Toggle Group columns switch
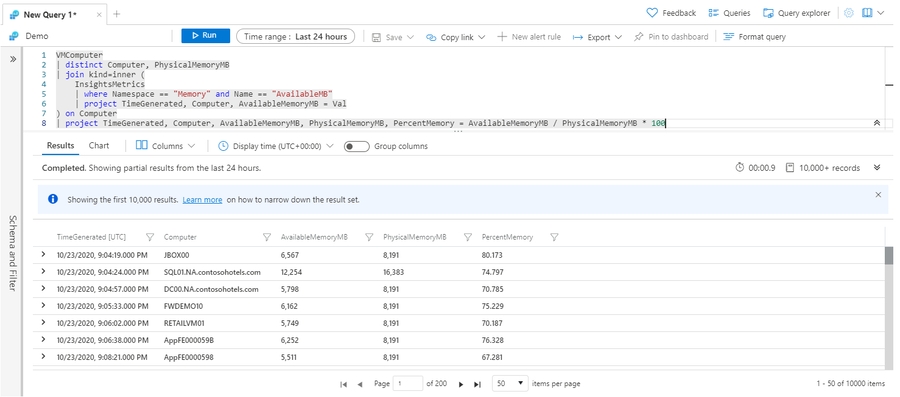This screenshot has width=900, height=397. (356, 146)
